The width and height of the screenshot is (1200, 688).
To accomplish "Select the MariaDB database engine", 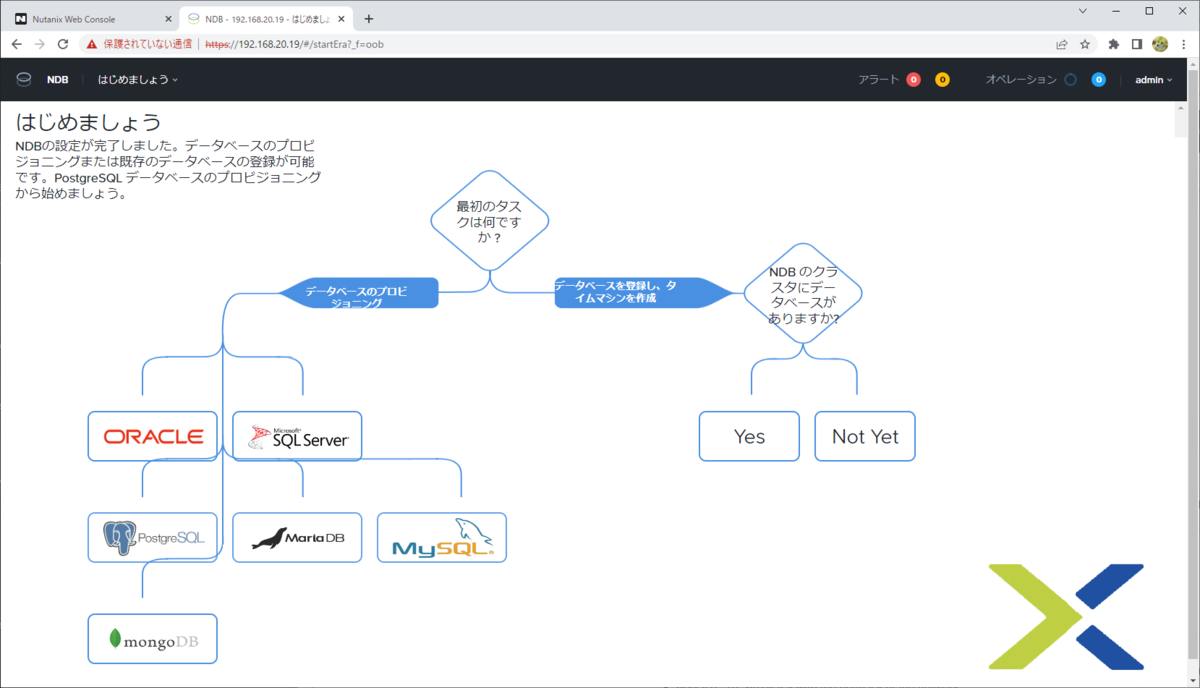I will tap(297, 537).
